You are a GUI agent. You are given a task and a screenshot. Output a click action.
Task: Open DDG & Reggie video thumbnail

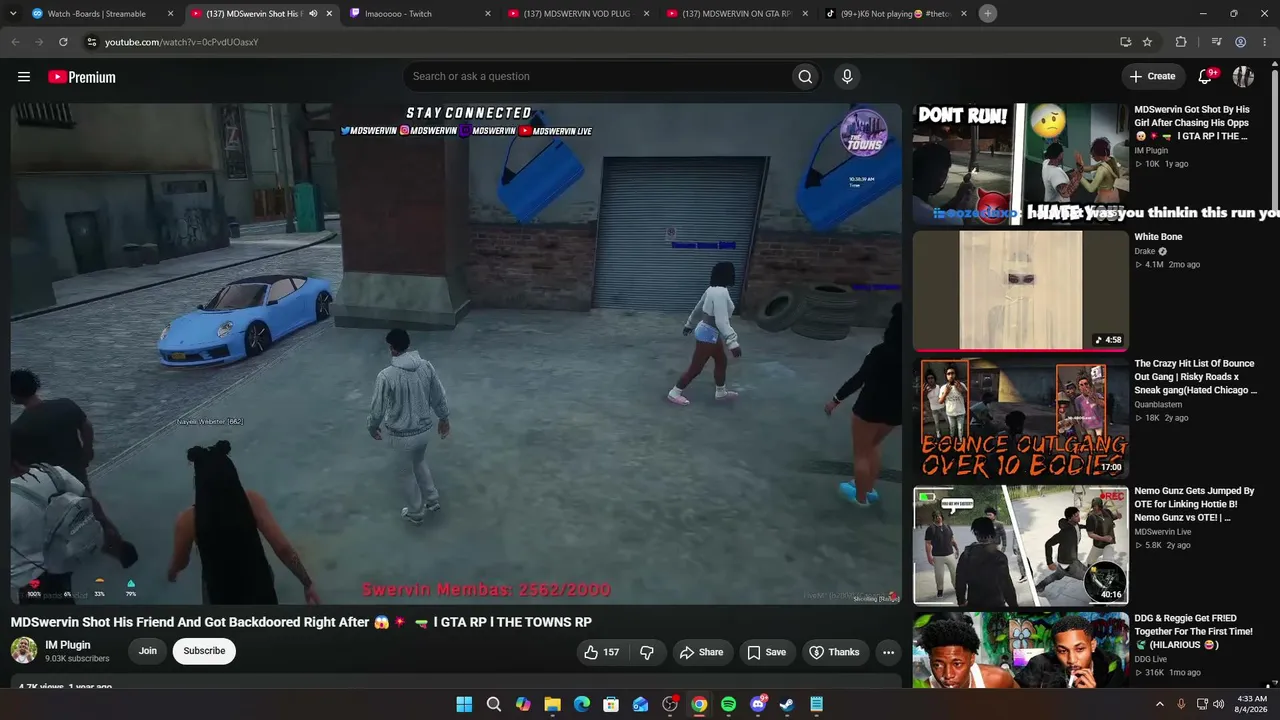[x=1020, y=649]
